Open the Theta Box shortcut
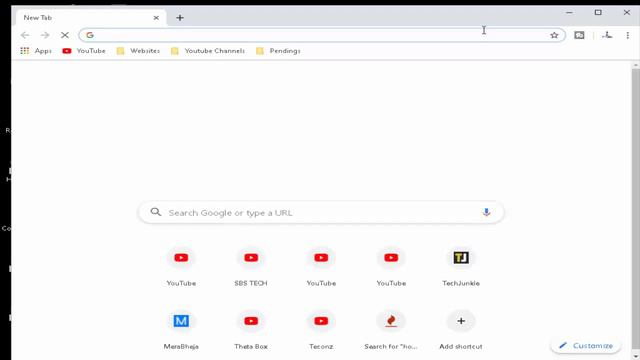 pyautogui.click(x=251, y=330)
